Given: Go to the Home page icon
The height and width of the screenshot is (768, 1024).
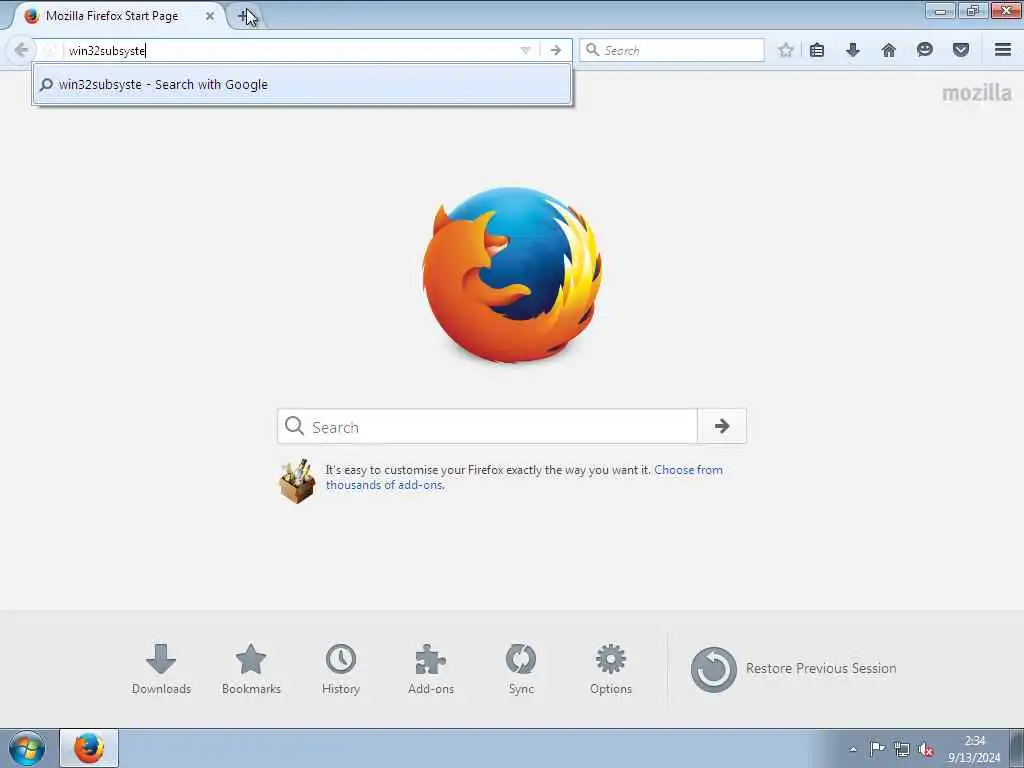Looking at the screenshot, I should pos(888,50).
